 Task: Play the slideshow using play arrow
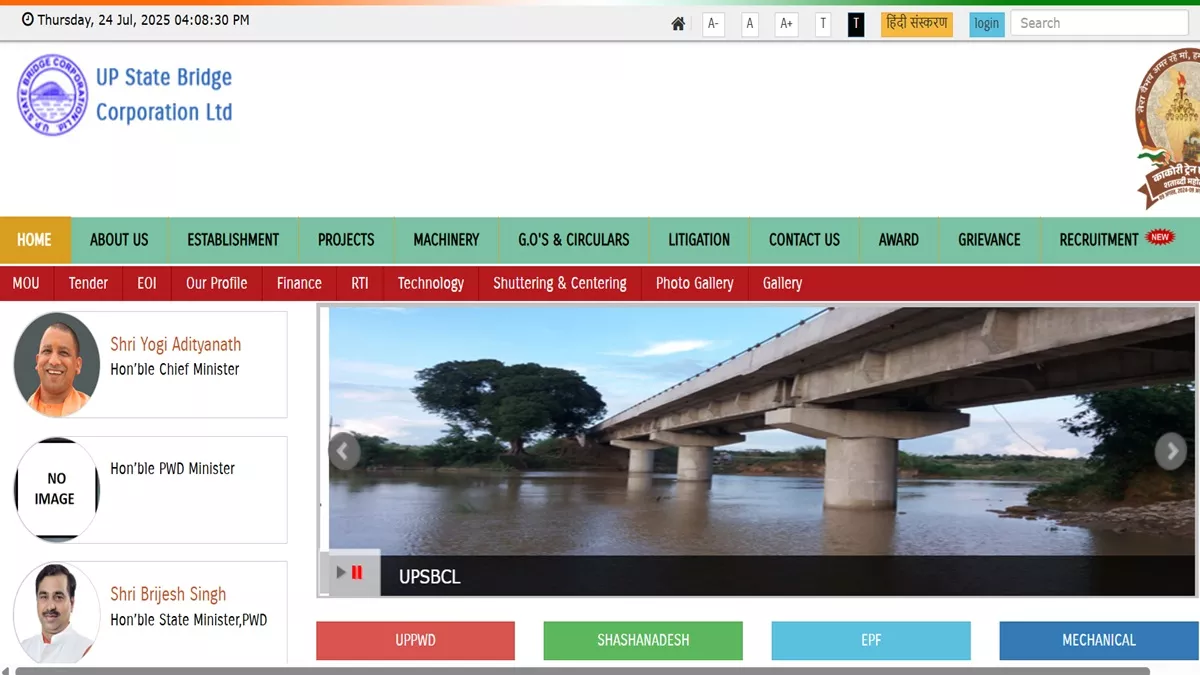click(341, 573)
